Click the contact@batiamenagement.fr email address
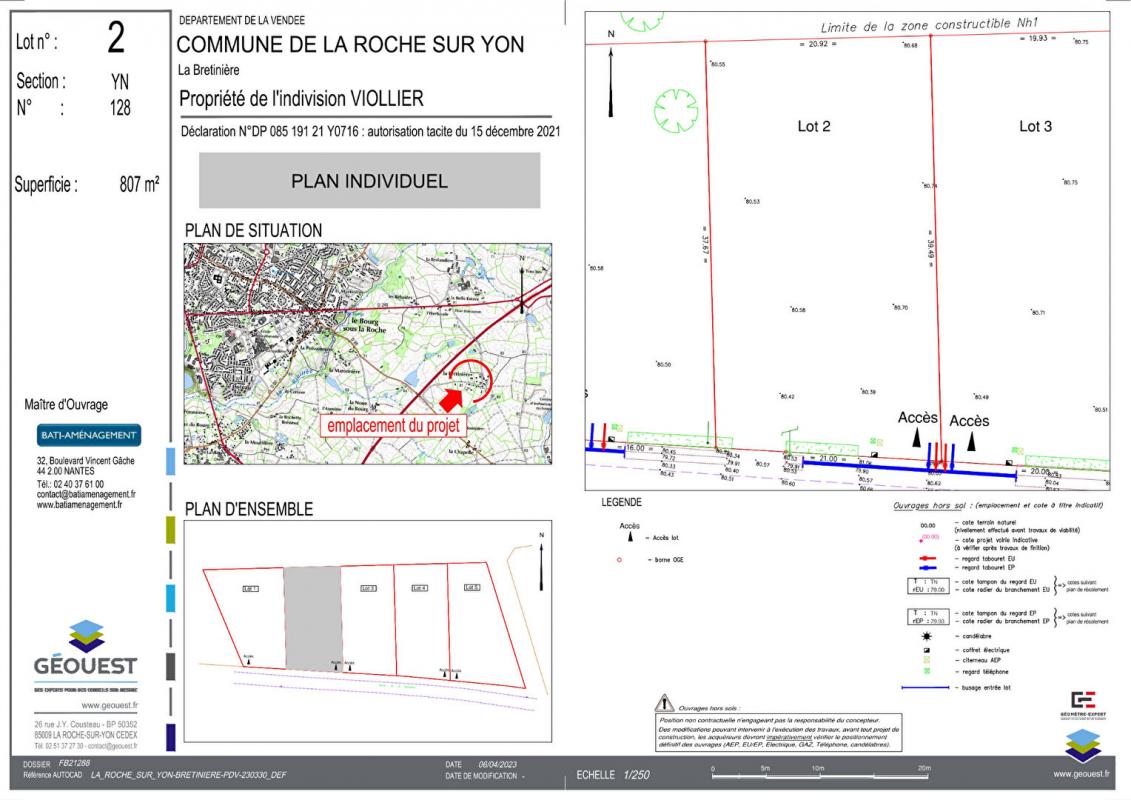 [86, 494]
